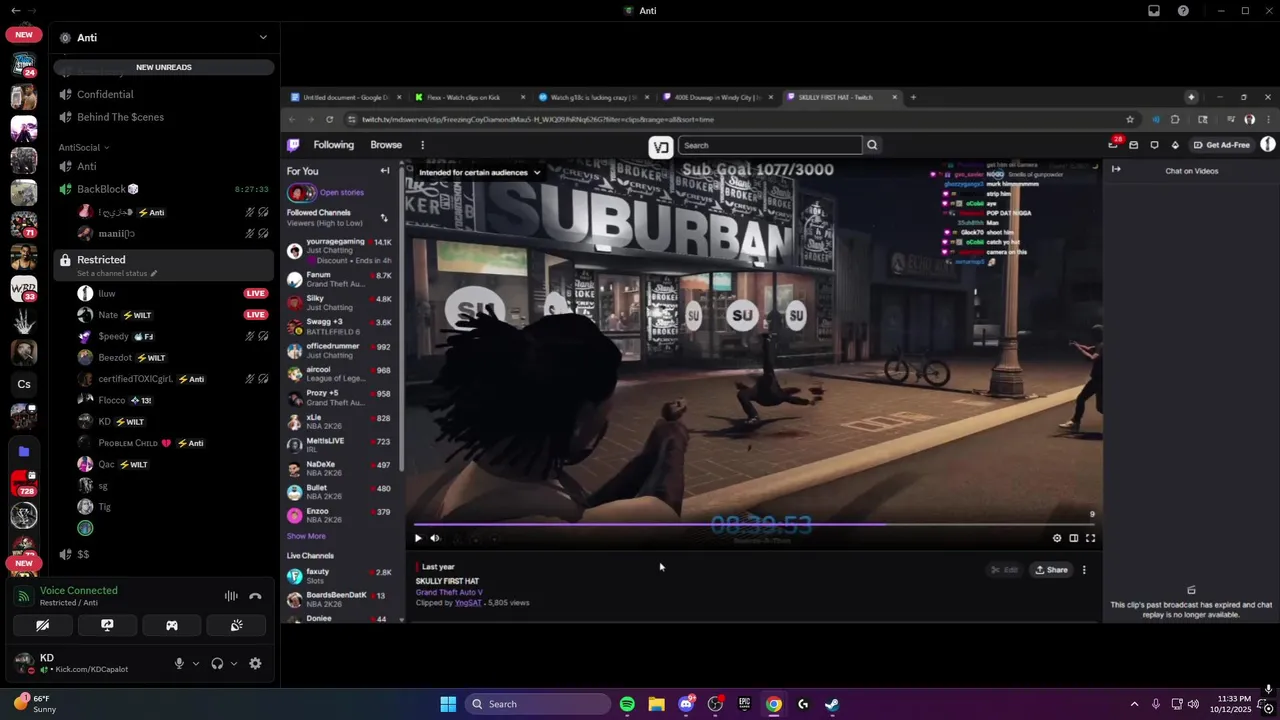Screen dimensions: 1280x720
Task: Click Show More under followed channels
Action: tap(306, 536)
